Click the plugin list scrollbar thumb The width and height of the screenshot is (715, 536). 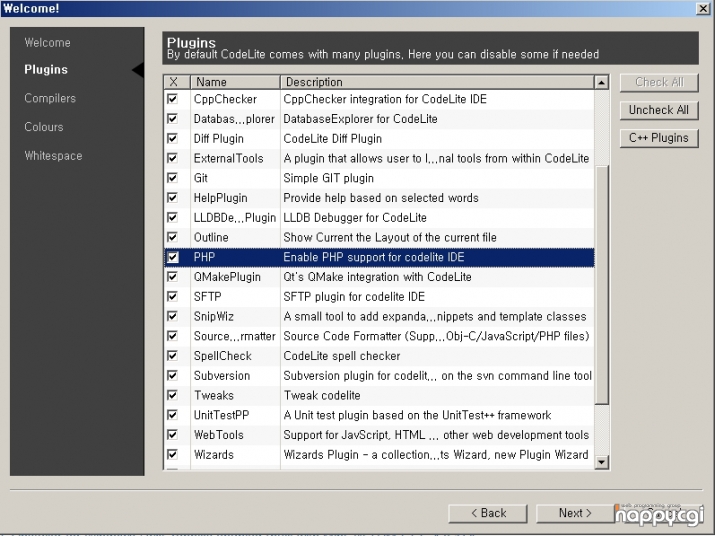click(x=602, y=285)
